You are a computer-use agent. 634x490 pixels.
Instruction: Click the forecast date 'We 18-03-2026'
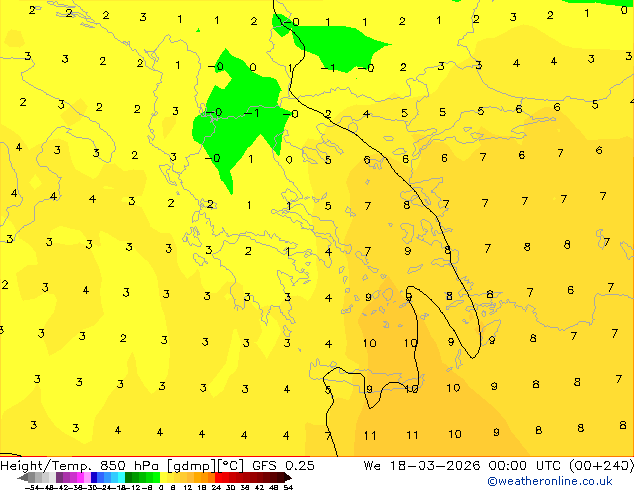[422, 466]
